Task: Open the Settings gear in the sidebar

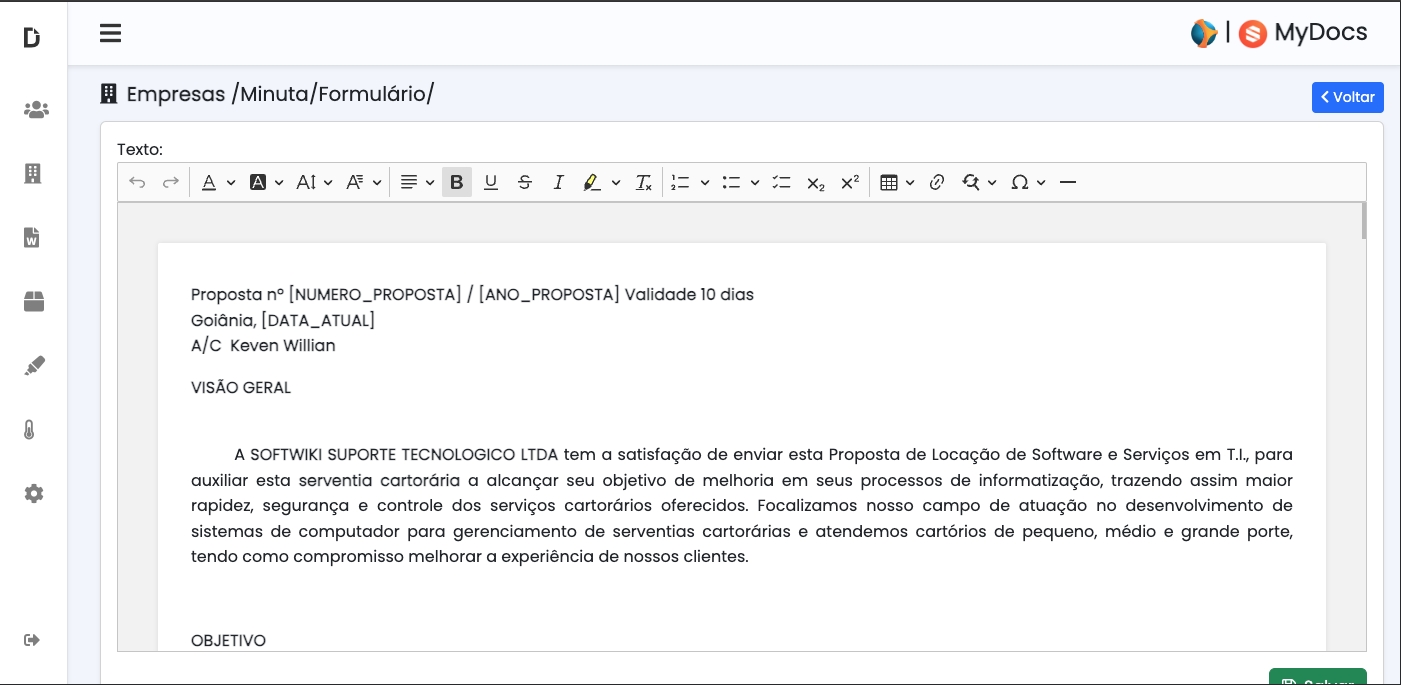Action: (x=33, y=493)
